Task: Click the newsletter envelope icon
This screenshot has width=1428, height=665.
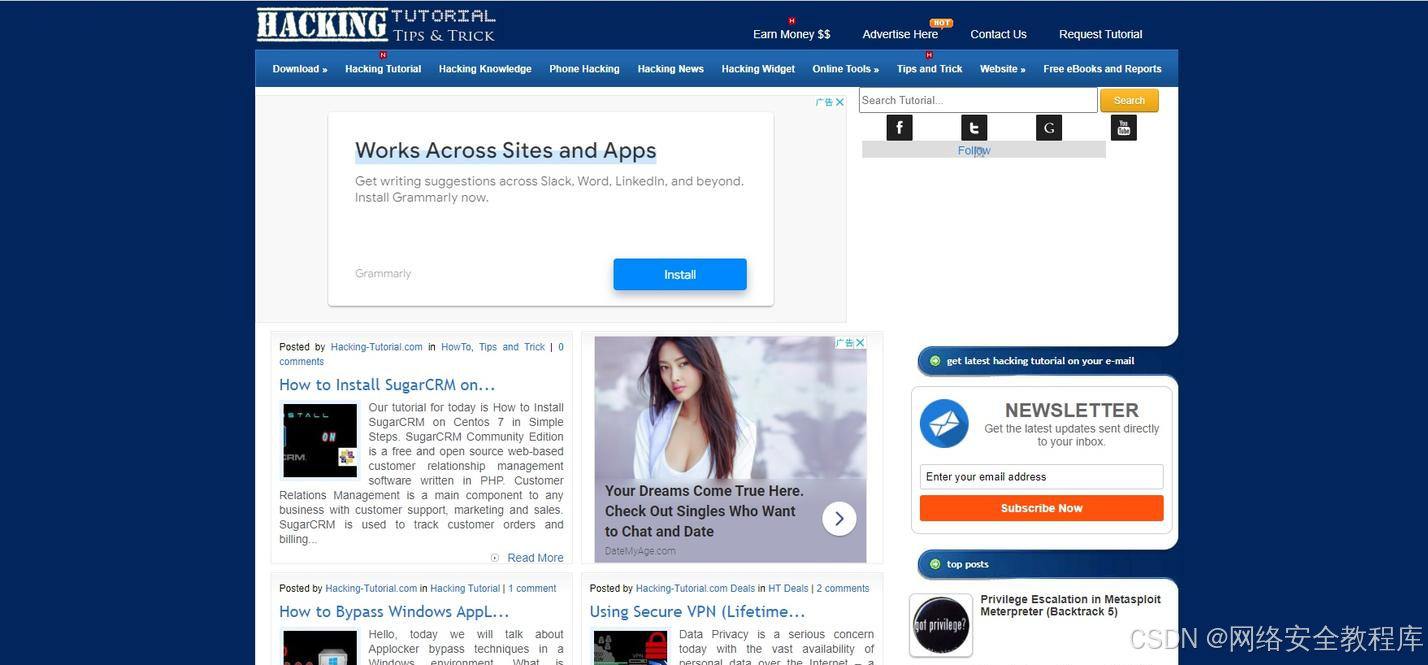Action: click(944, 423)
